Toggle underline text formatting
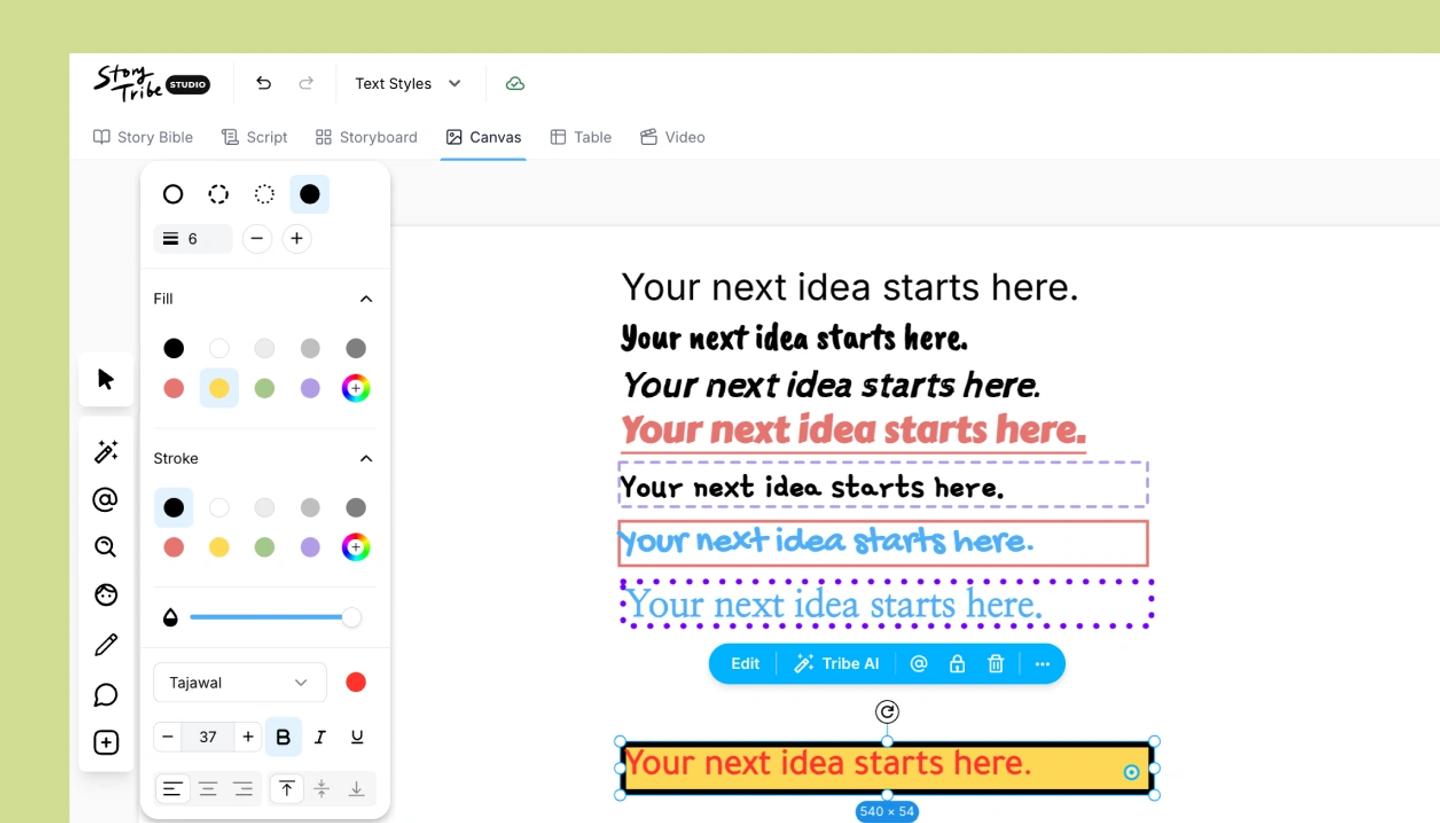Viewport: 1440px width, 823px height. 357,737
